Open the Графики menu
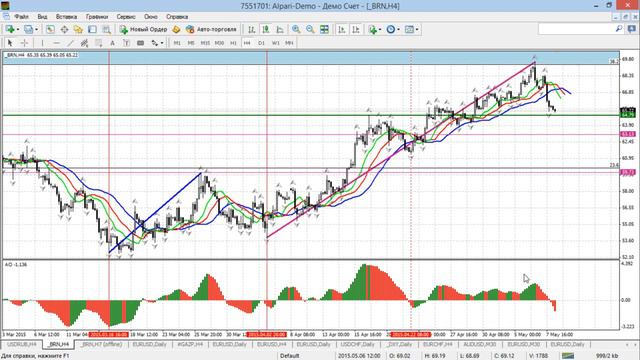Screen dimensions: 640x360 pyautogui.click(x=97, y=17)
